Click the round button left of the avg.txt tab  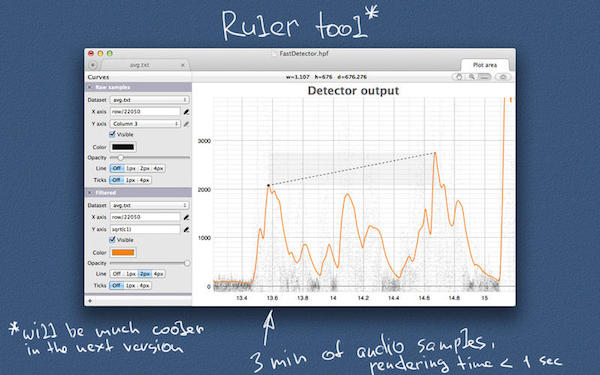coord(93,65)
